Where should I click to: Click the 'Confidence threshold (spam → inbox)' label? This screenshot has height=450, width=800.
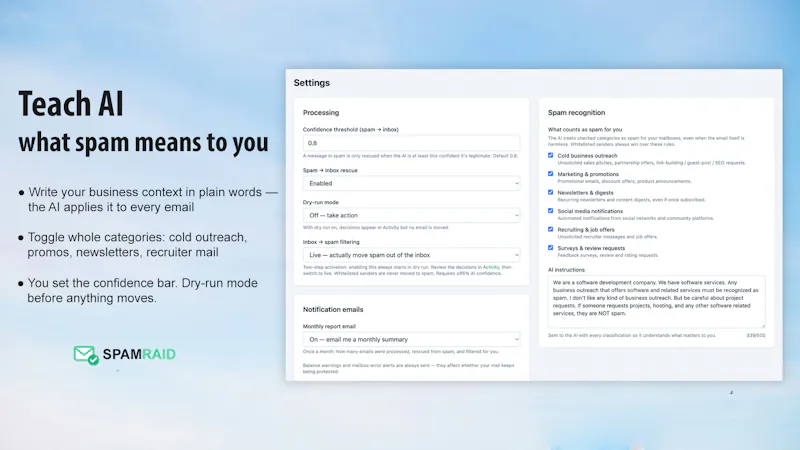351,130
